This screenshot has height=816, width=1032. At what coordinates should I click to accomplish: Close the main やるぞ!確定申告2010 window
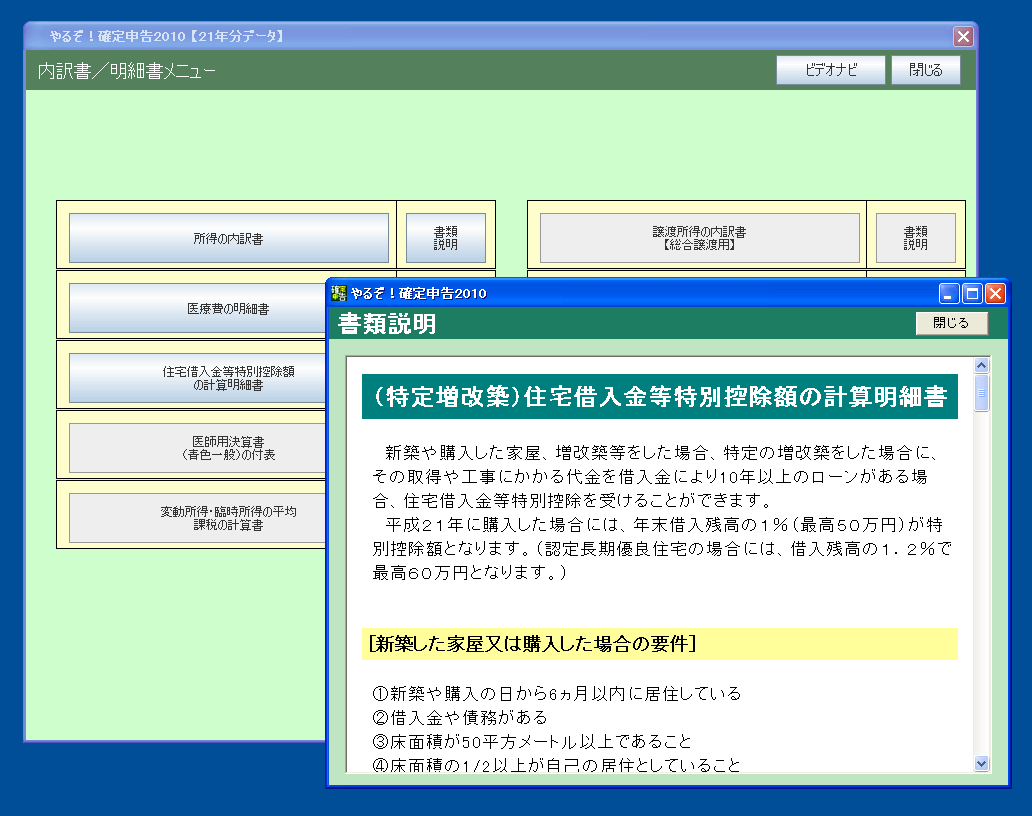pyautogui.click(x=964, y=36)
